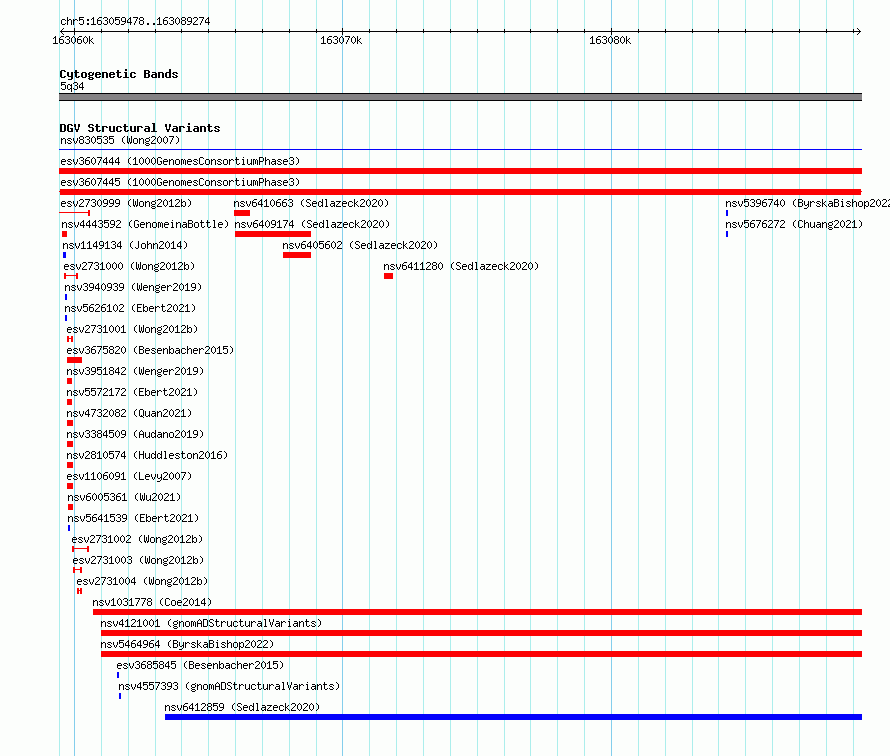Click the nsv1031778 (Coe2014) label

coord(152,602)
